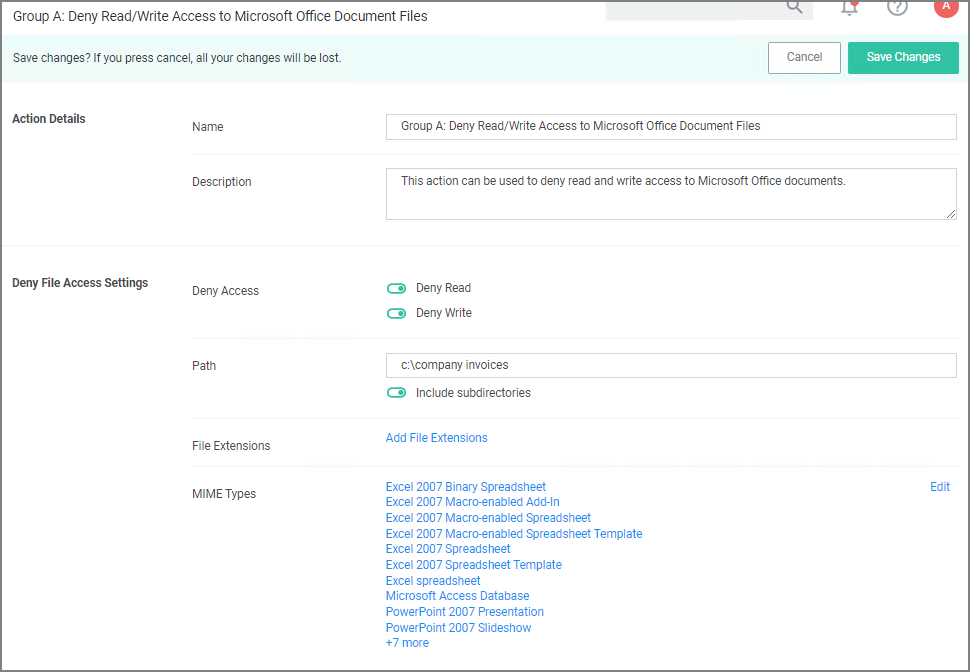The width and height of the screenshot is (970, 672).
Task: Click into the Name input field
Action: point(670,126)
